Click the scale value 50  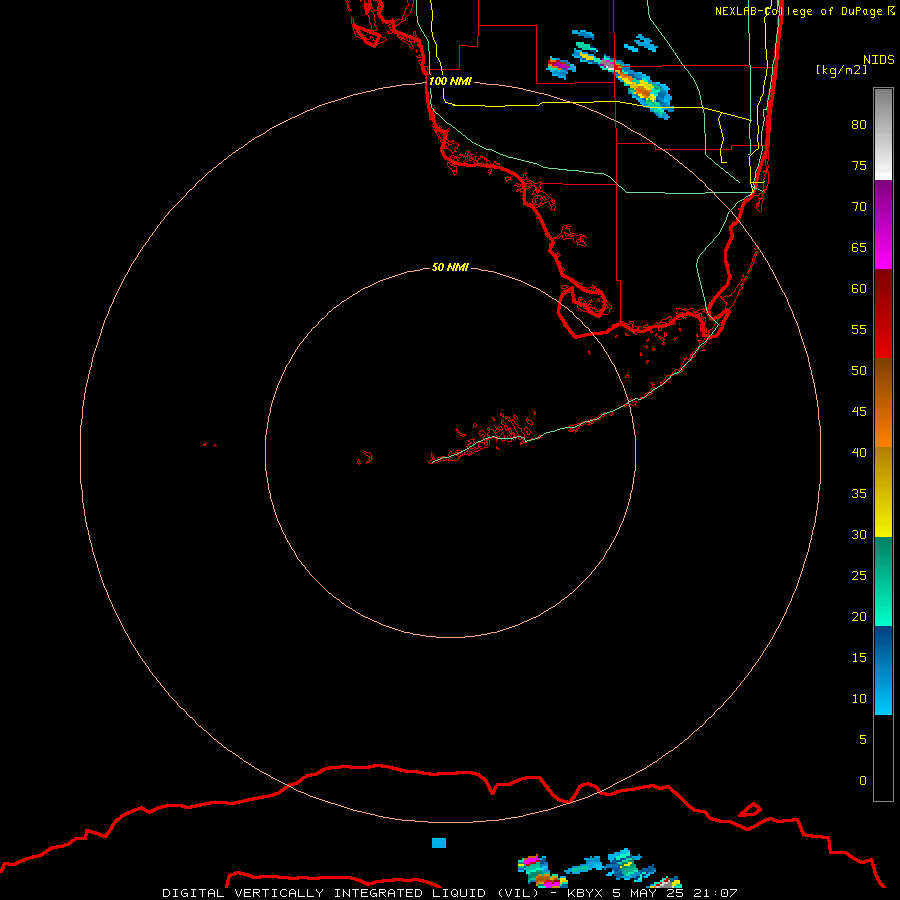click(859, 371)
